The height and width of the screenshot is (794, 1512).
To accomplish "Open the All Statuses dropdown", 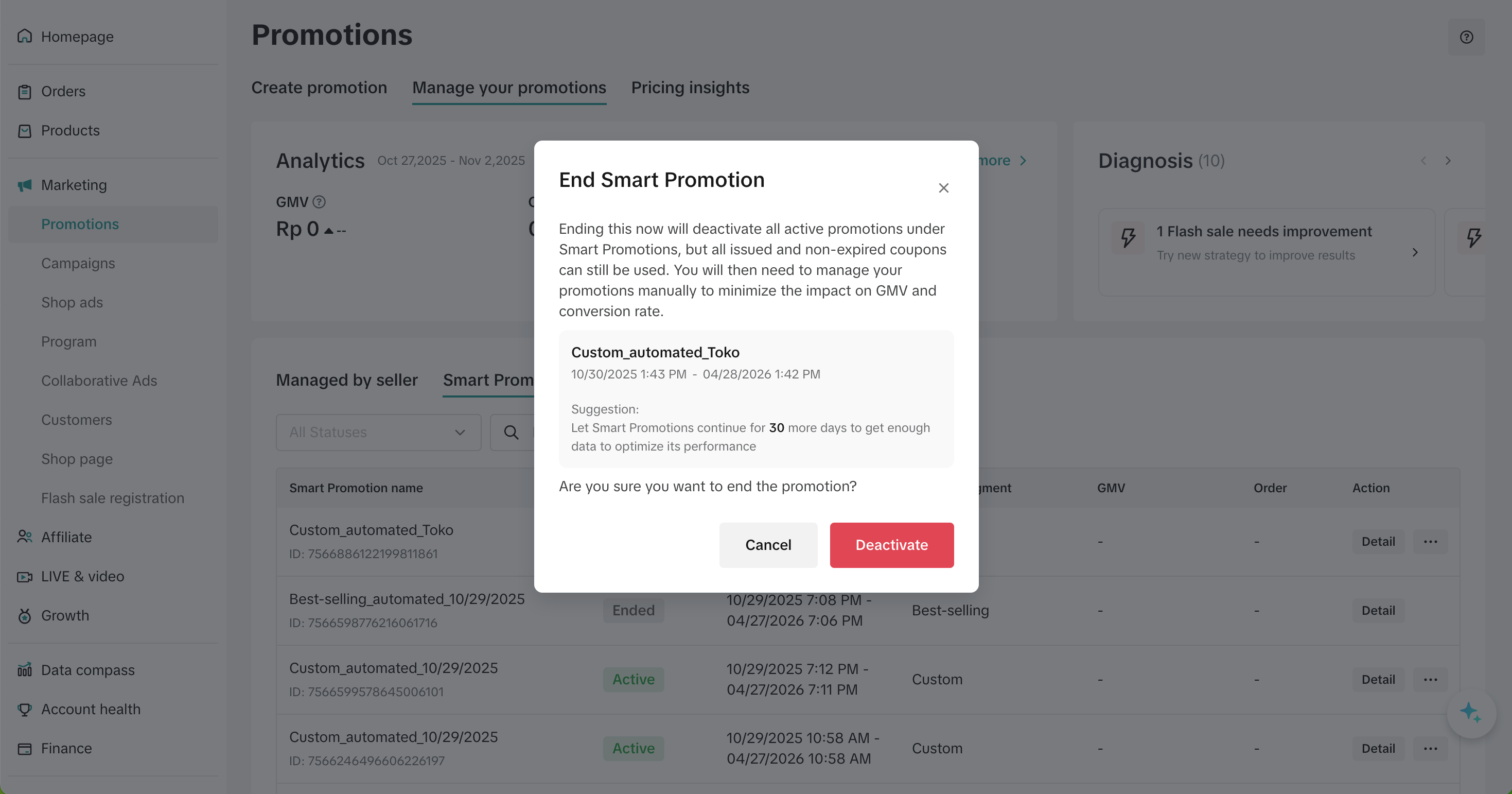I will click(378, 433).
